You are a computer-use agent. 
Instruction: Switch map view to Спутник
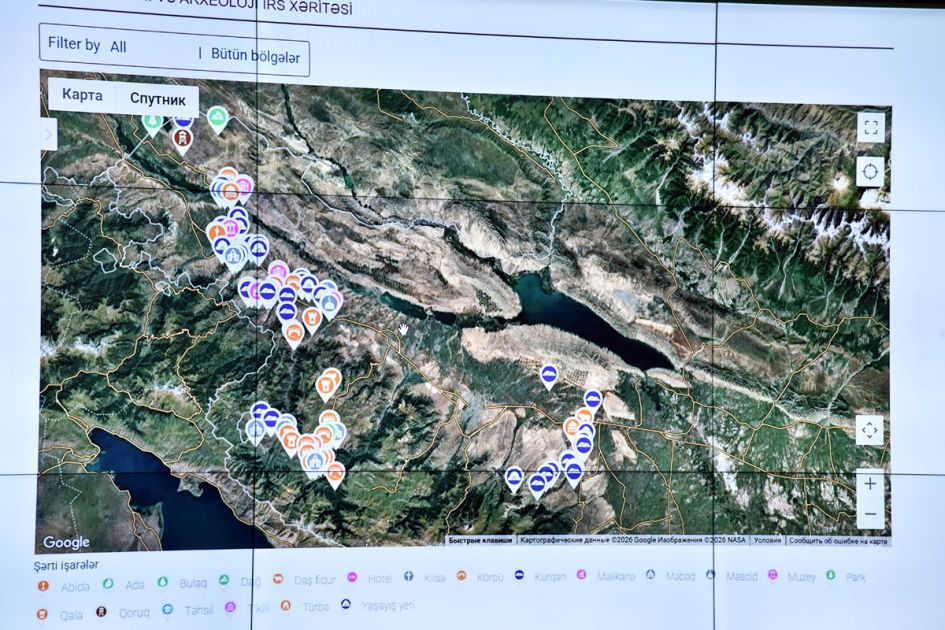(x=157, y=99)
